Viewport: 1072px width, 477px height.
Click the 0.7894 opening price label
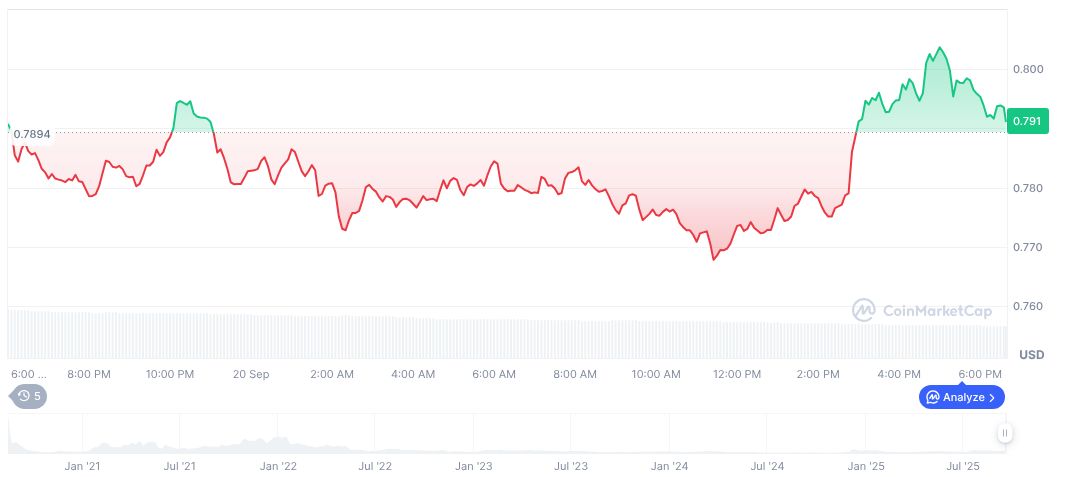point(31,133)
